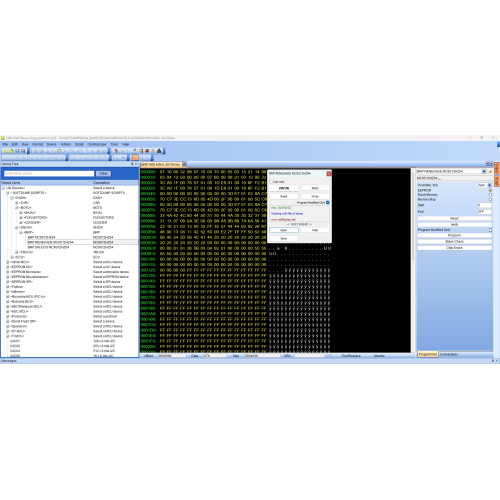Click the orange highlighted toolbar icon
Screen dimensions: 500x500
pos(135,158)
